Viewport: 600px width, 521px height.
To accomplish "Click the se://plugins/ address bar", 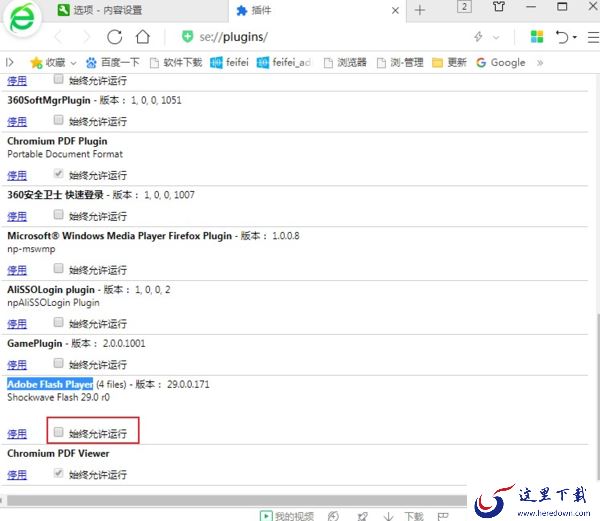I will point(233,37).
